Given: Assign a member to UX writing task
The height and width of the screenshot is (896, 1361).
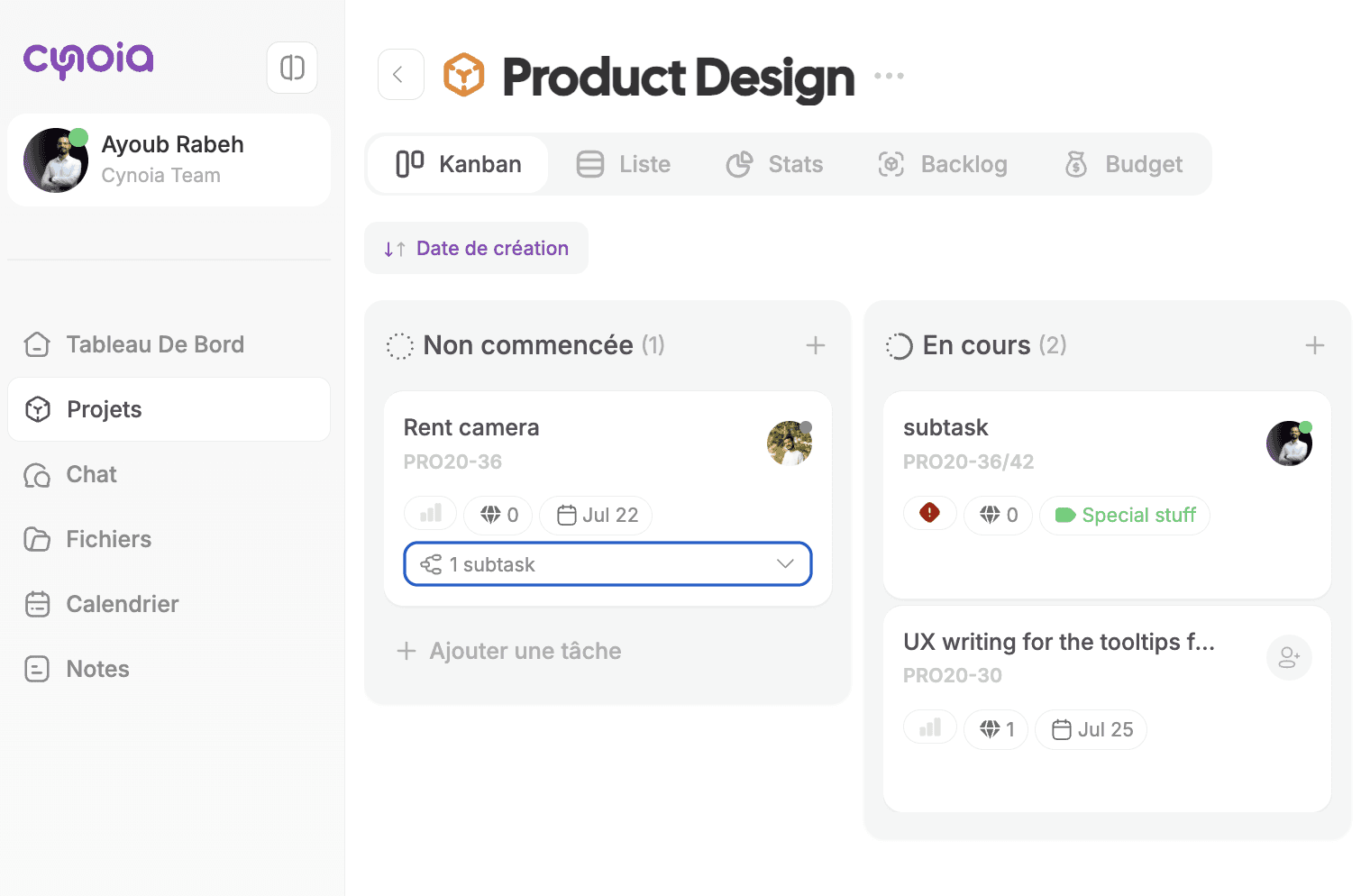Looking at the screenshot, I should [x=1288, y=658].
